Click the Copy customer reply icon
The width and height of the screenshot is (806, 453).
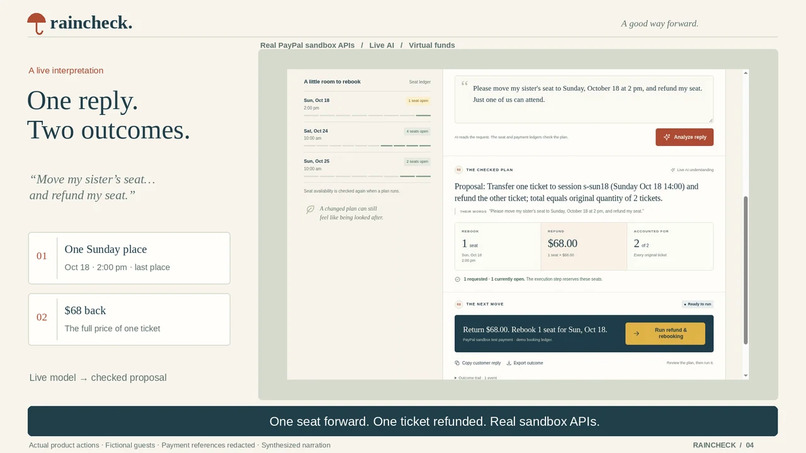[457, 363]
